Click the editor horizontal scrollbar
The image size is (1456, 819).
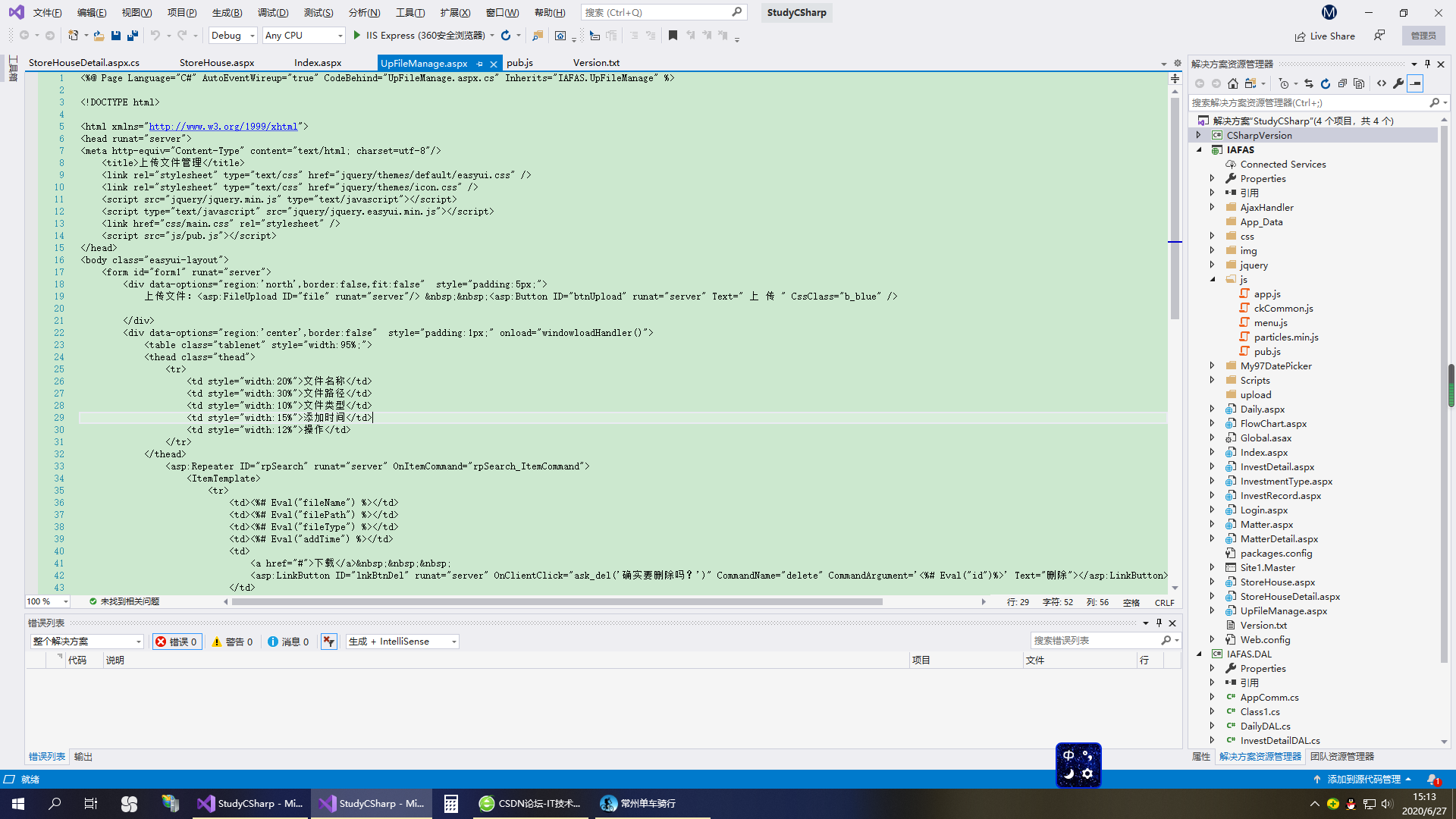click(557, 601)
